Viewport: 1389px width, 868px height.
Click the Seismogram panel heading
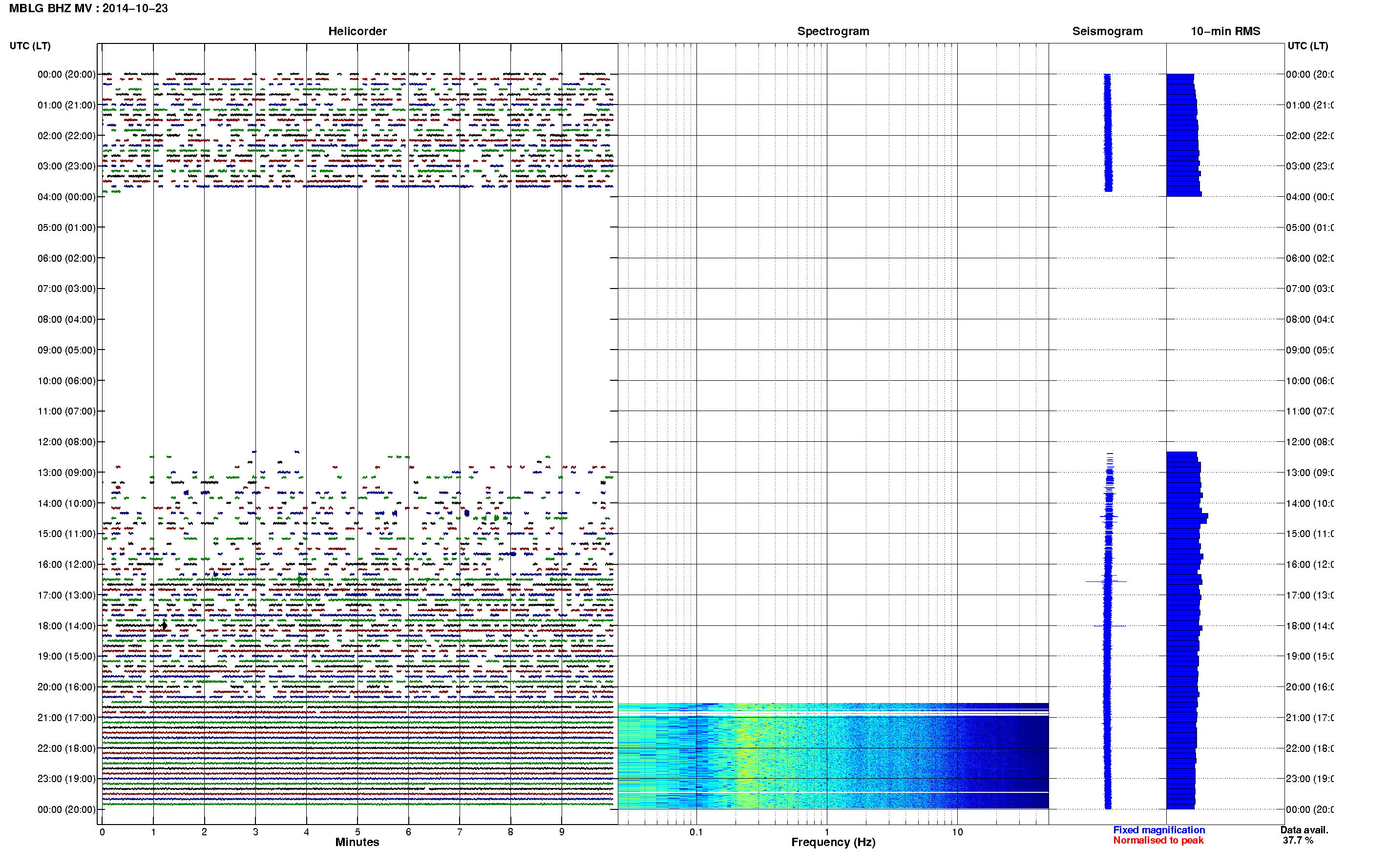coord(1107,31)
